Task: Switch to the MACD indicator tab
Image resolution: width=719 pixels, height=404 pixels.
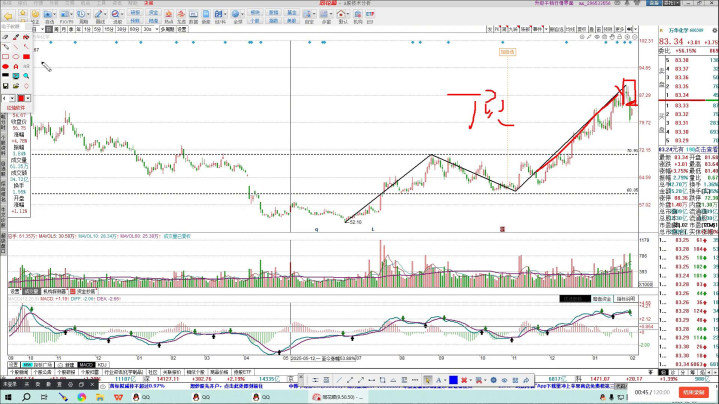Action: pos(88,364)
